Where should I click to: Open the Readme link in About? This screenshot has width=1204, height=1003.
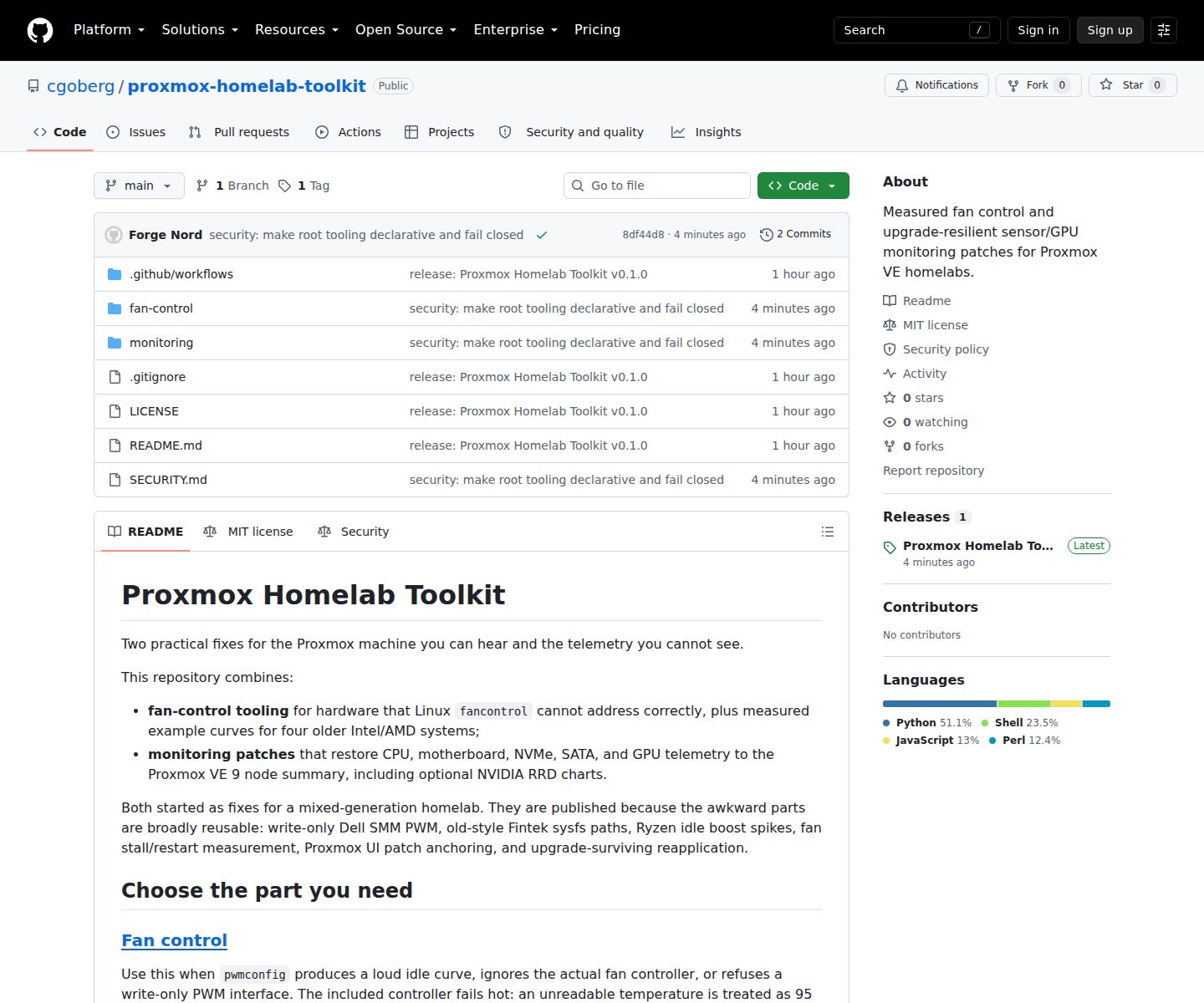coord(917,301)
